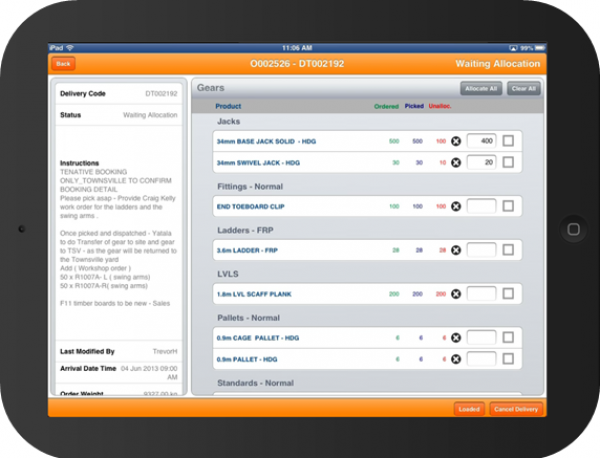Click the Allocate All button
This screenshot has width=600, height=458.
[481, 88]
